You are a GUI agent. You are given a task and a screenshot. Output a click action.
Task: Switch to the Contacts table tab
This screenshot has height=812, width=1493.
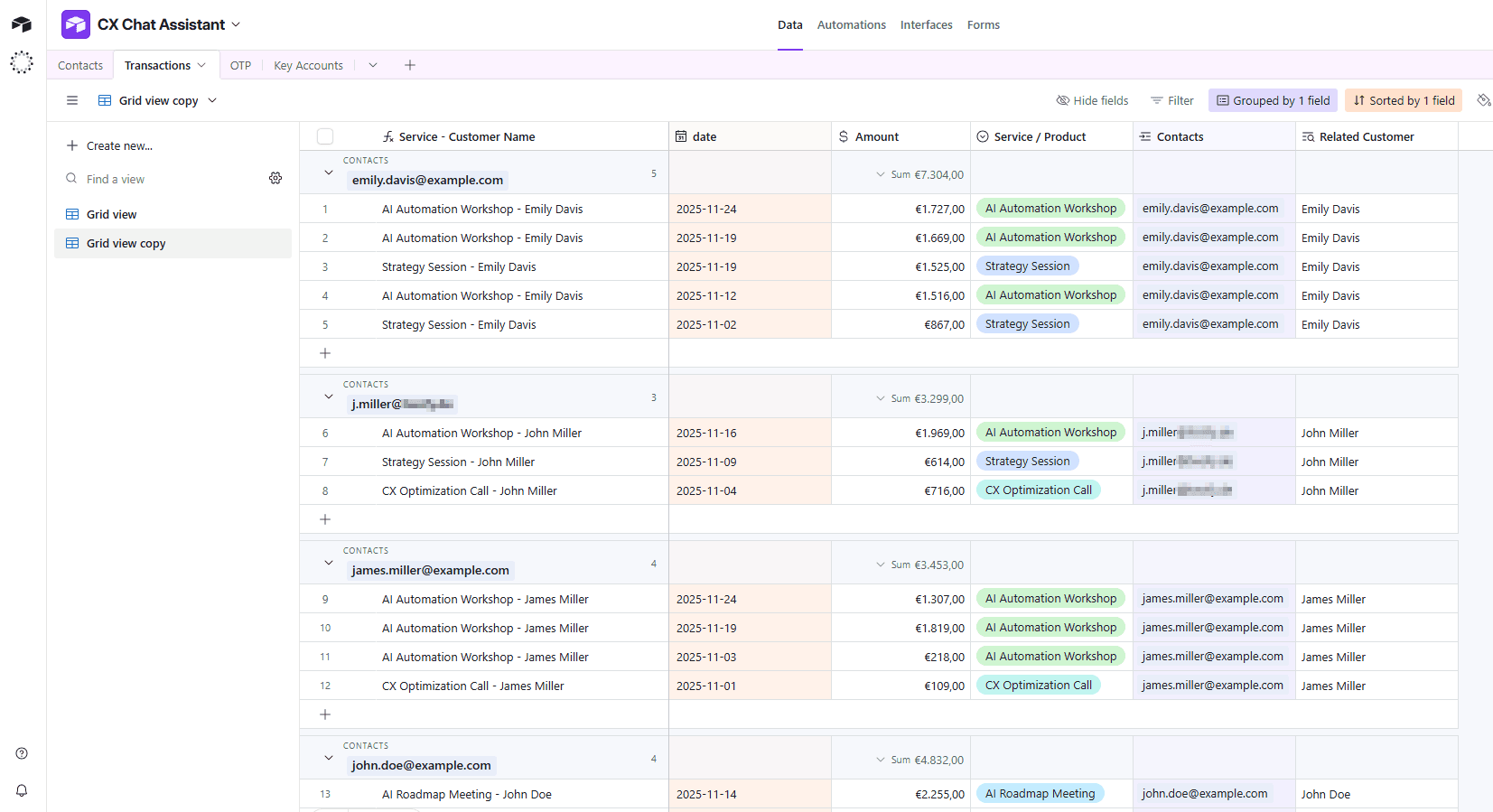(x=80, y=65)
